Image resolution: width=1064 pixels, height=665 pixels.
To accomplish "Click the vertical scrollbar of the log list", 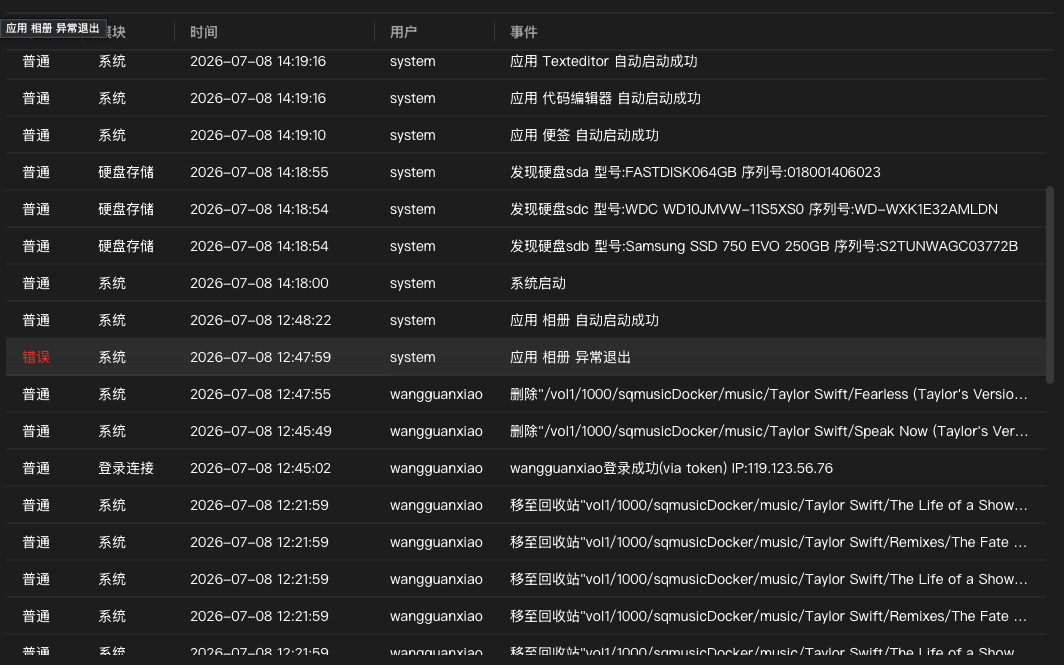I will pos(1050,284).
